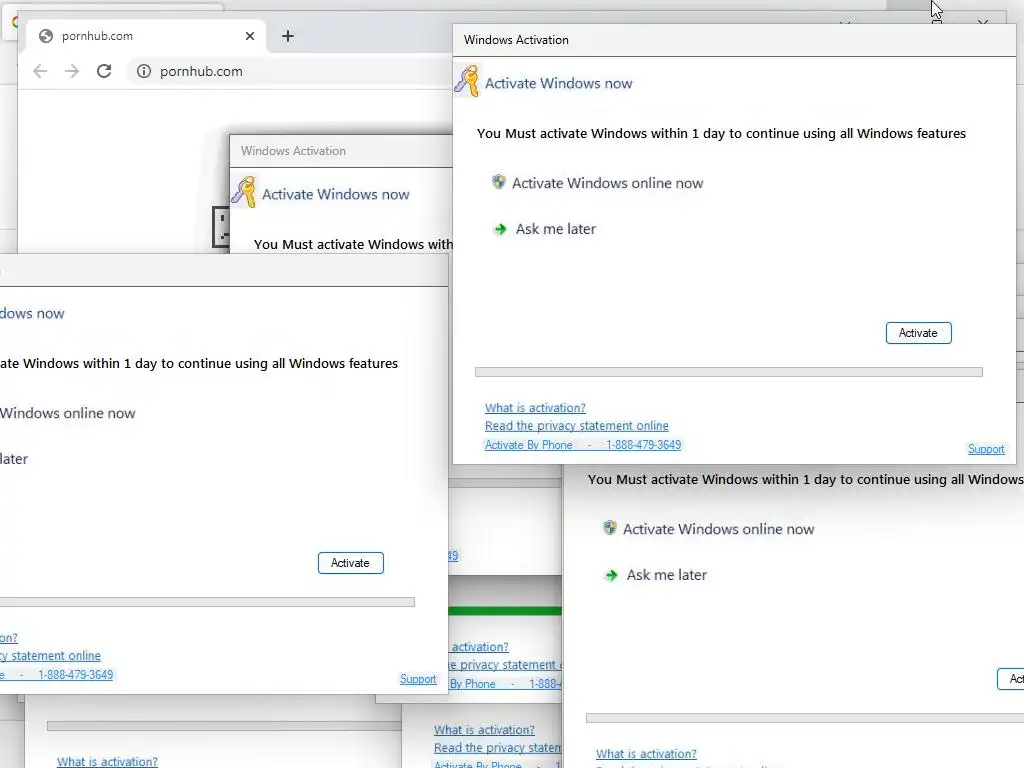Click the Windows Activation title bar of top-right dialog
The height and width of the screenshot is (768, 1024).
coord(734,40)
